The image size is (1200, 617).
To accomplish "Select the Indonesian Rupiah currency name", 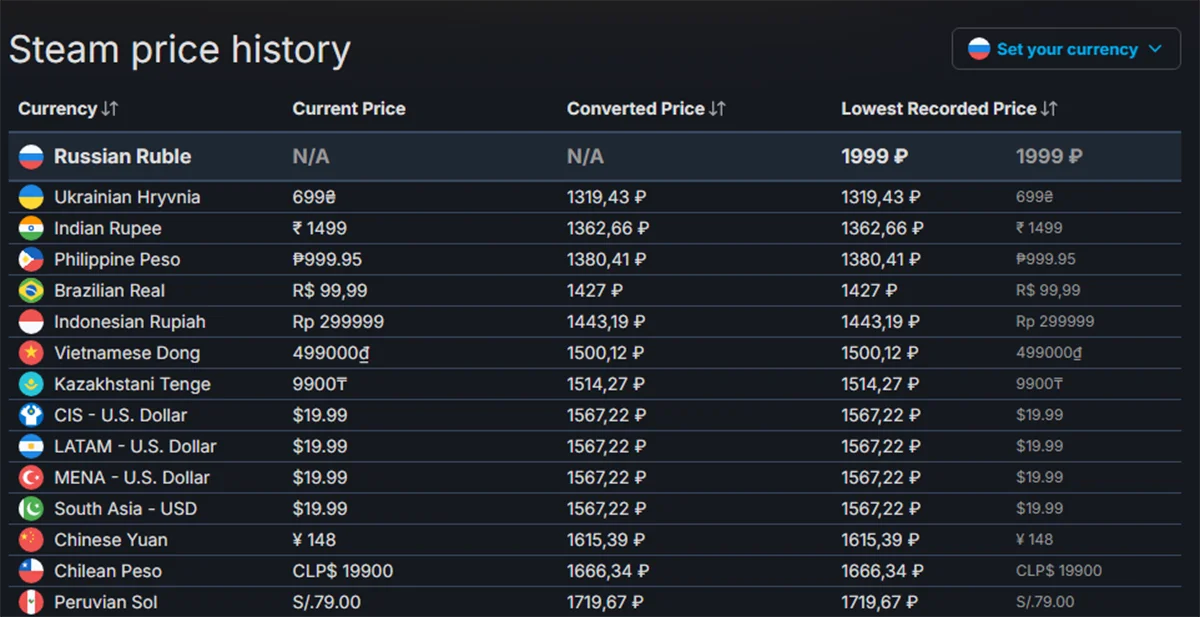I will (x=130, y=322).
